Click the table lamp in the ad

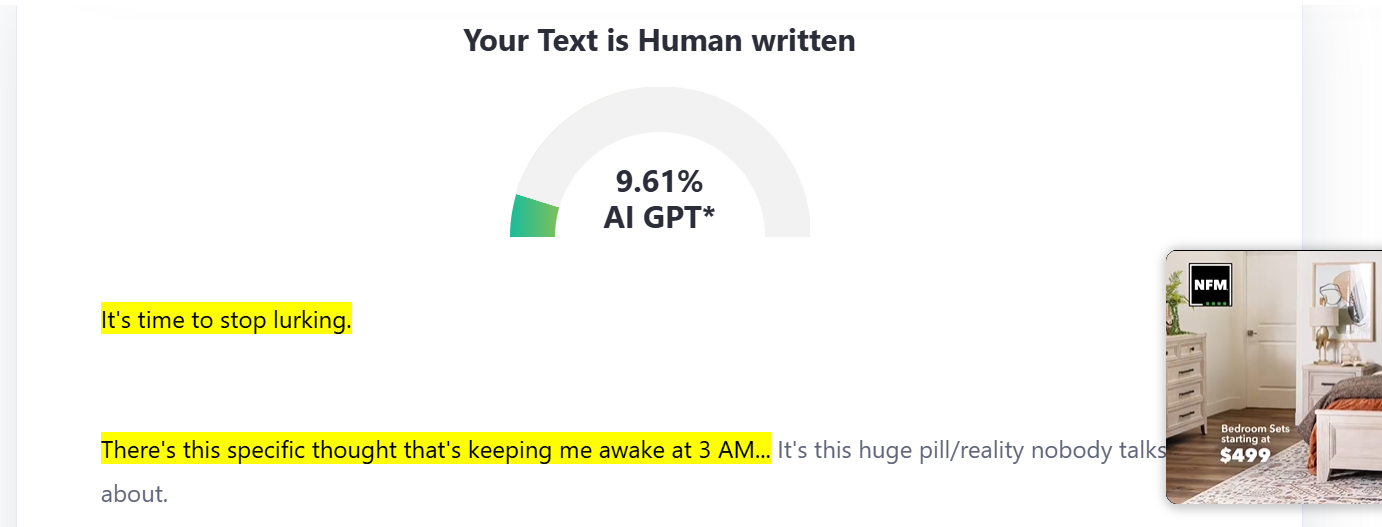1325,330
